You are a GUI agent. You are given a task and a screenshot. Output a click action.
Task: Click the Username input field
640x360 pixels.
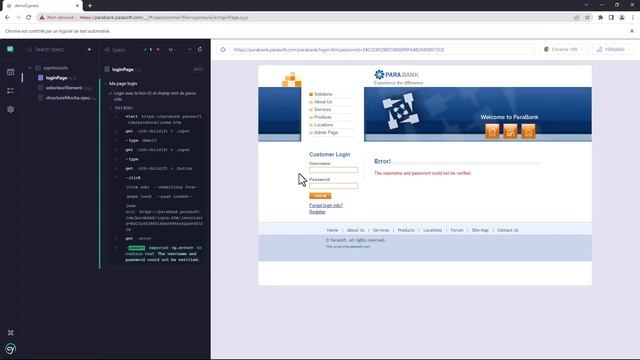pyautogui.click(x=333, y=170)
